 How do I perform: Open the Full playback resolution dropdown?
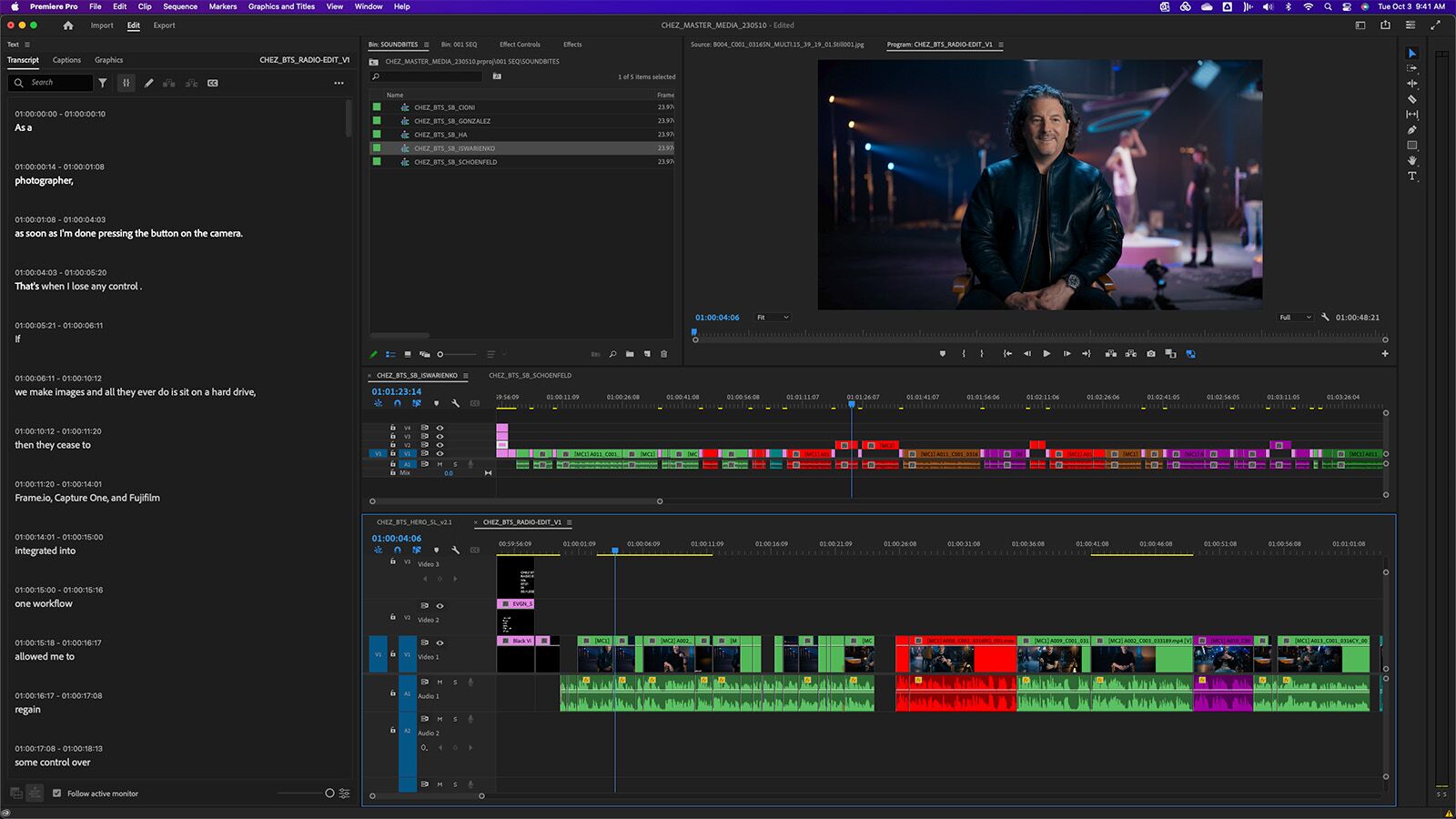[x=1295, y=318]
